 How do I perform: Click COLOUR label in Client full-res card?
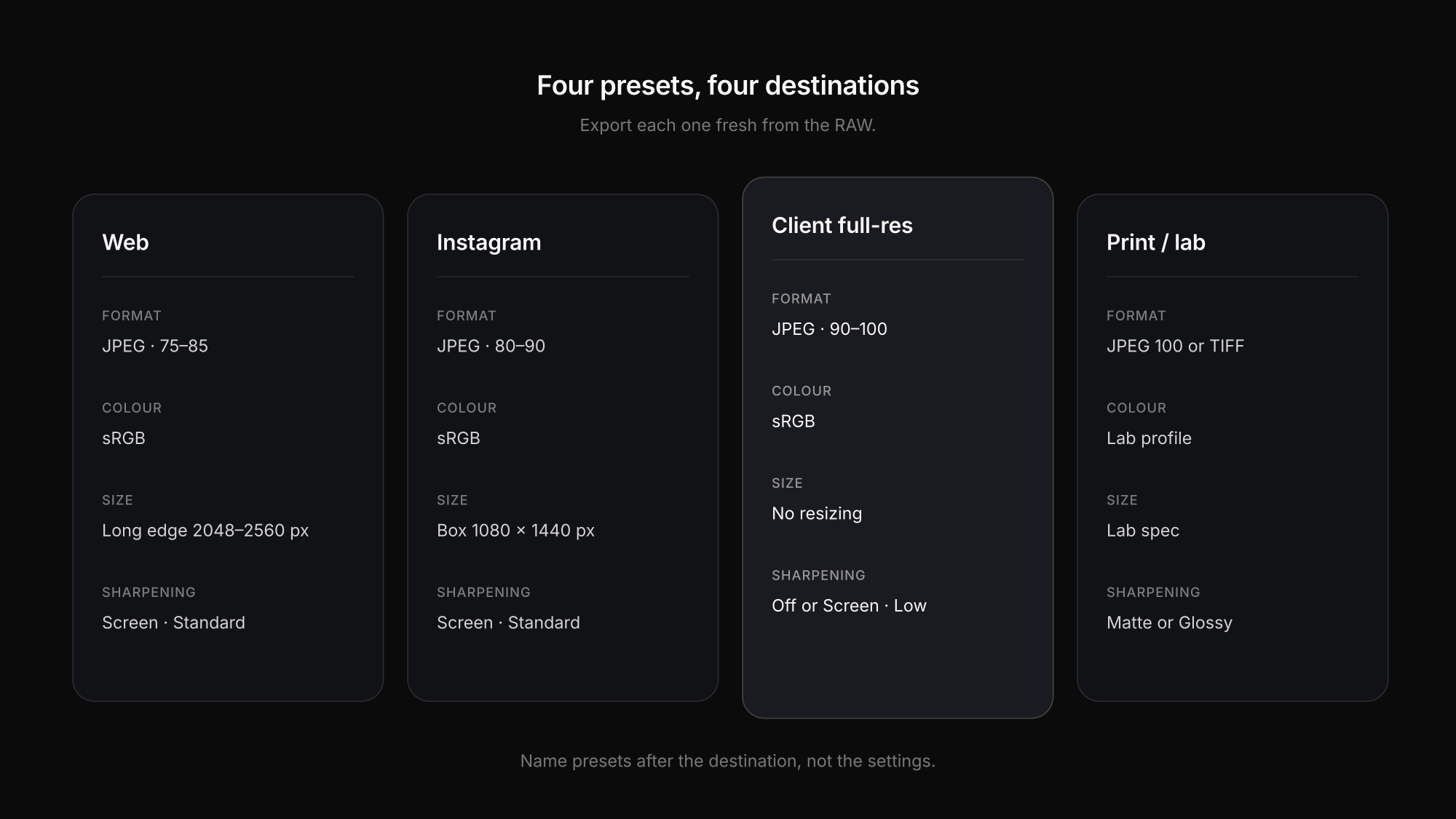coord(802,391)
